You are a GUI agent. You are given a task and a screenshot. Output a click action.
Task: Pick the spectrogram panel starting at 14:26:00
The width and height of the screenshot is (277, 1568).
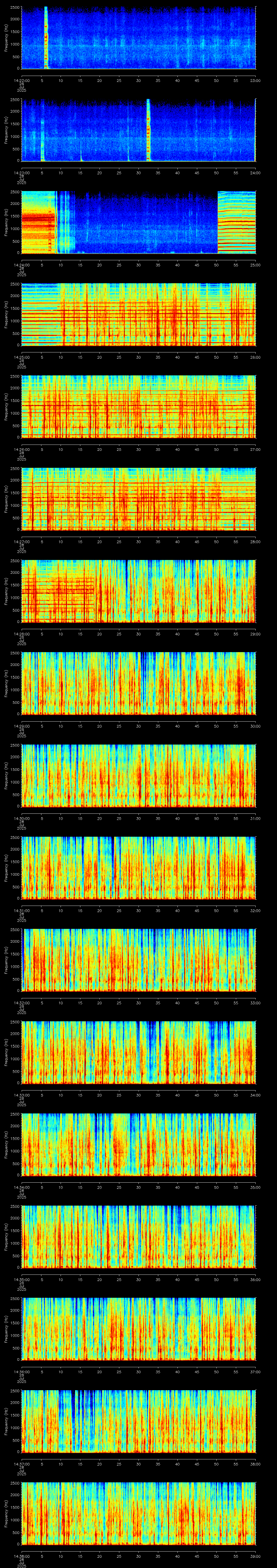(139, 407)
